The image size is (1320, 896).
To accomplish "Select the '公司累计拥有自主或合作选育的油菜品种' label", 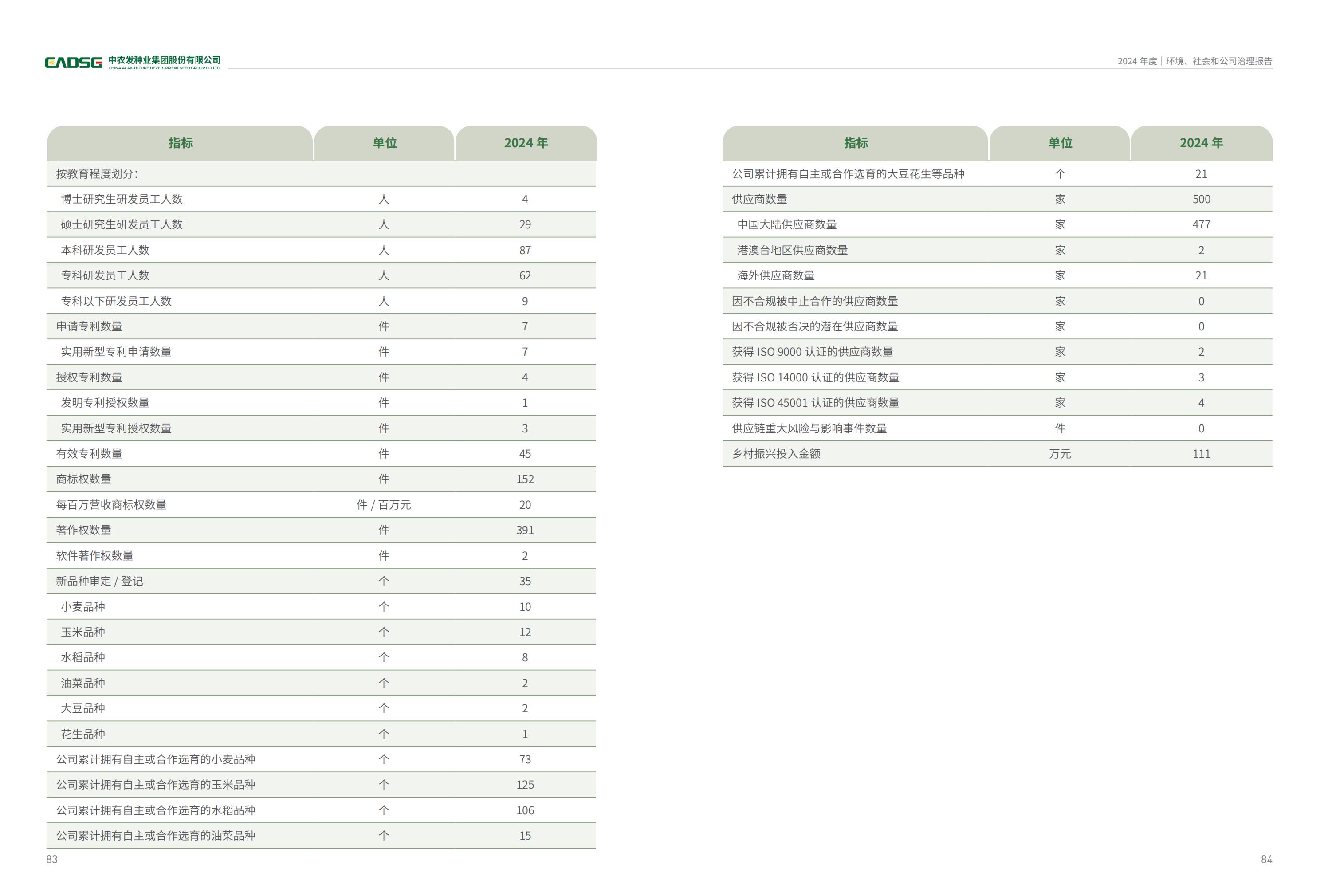I will (x=155, y=836).
